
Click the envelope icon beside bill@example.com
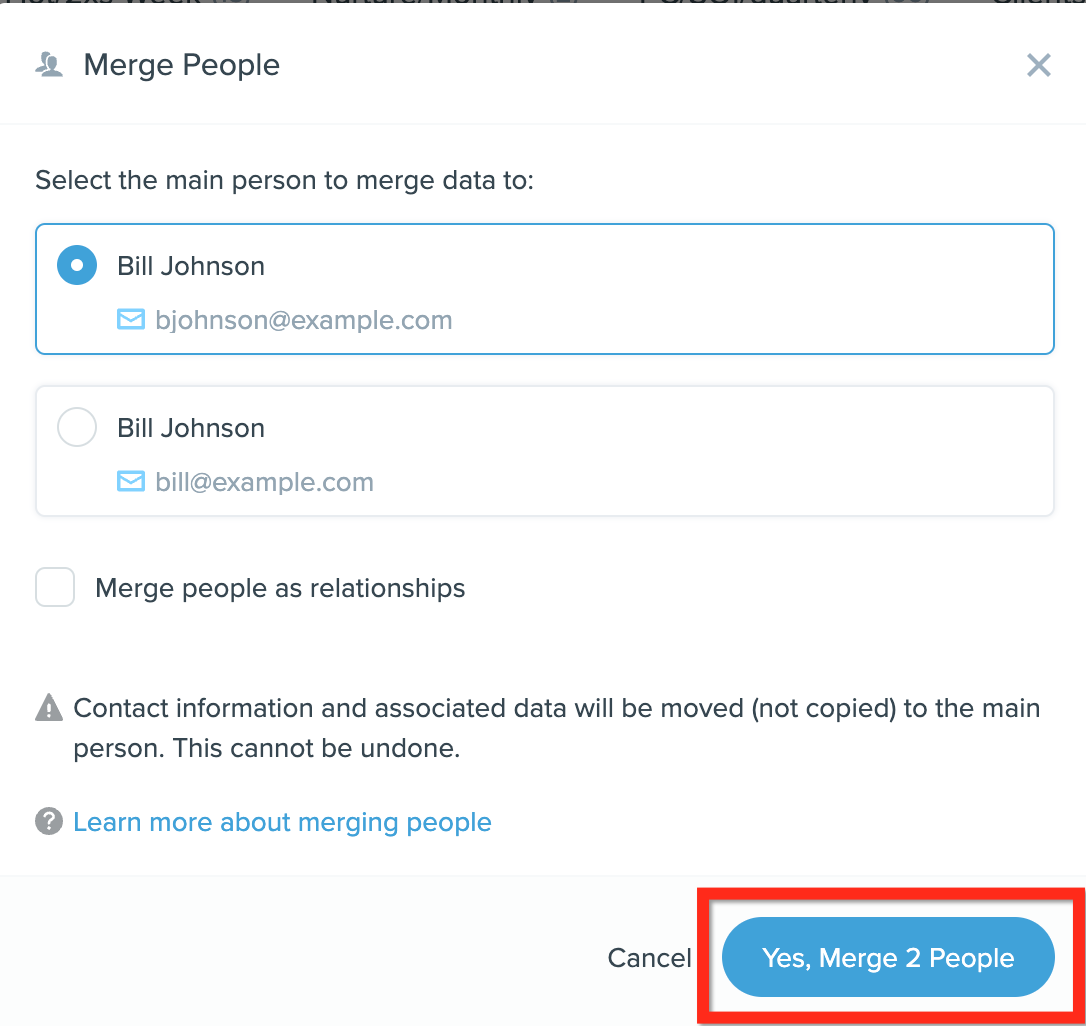coord(131,481)
